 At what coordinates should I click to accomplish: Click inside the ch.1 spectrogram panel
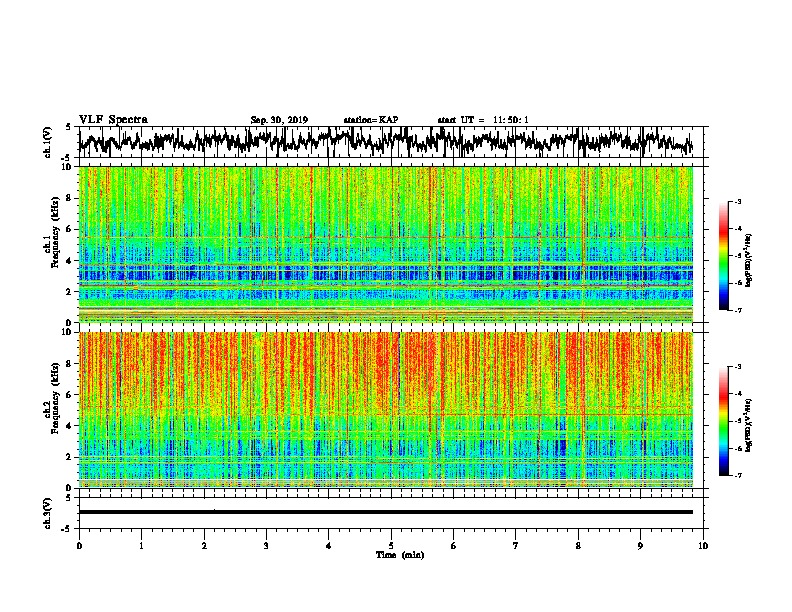tap(386, 244)
